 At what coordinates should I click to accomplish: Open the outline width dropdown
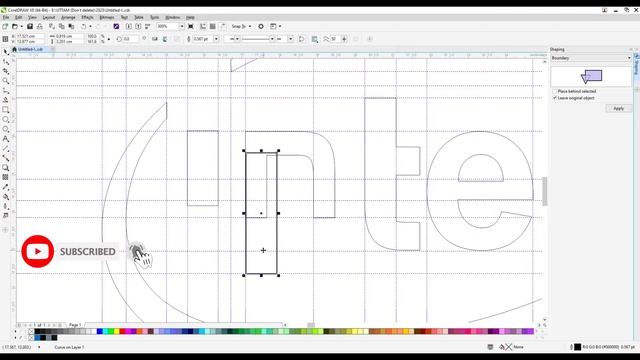click(216, 39)
